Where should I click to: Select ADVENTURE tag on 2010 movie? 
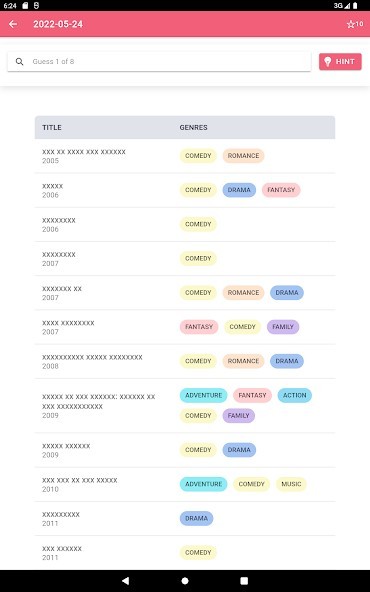pyautogui.click(x=204, y=484)
